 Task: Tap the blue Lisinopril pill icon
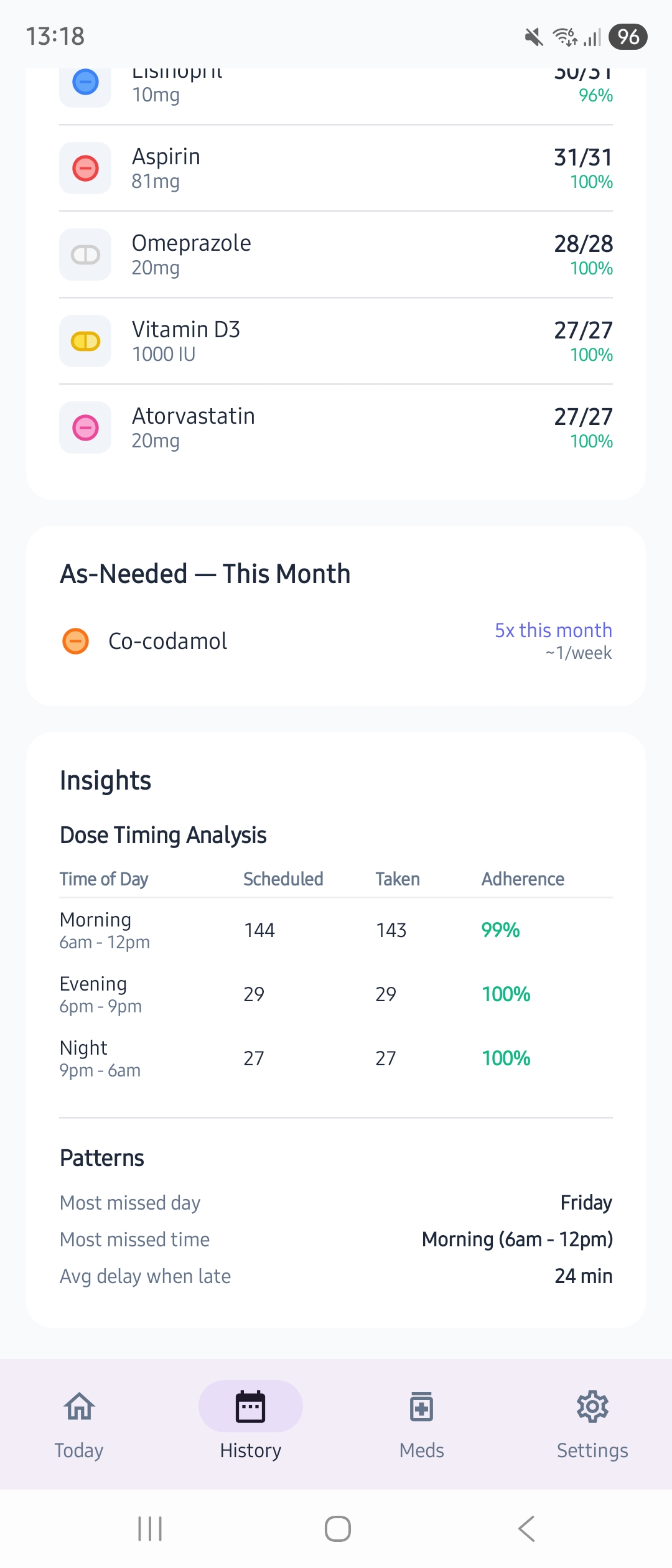point(85,82)
